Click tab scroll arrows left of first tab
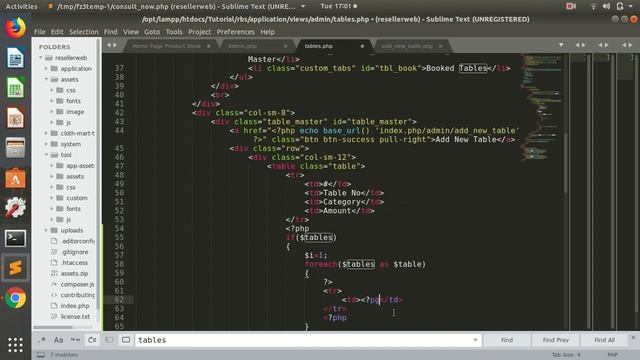Viewport: 640px width, 360px height. pyautogui.click(x=112, y=45)
